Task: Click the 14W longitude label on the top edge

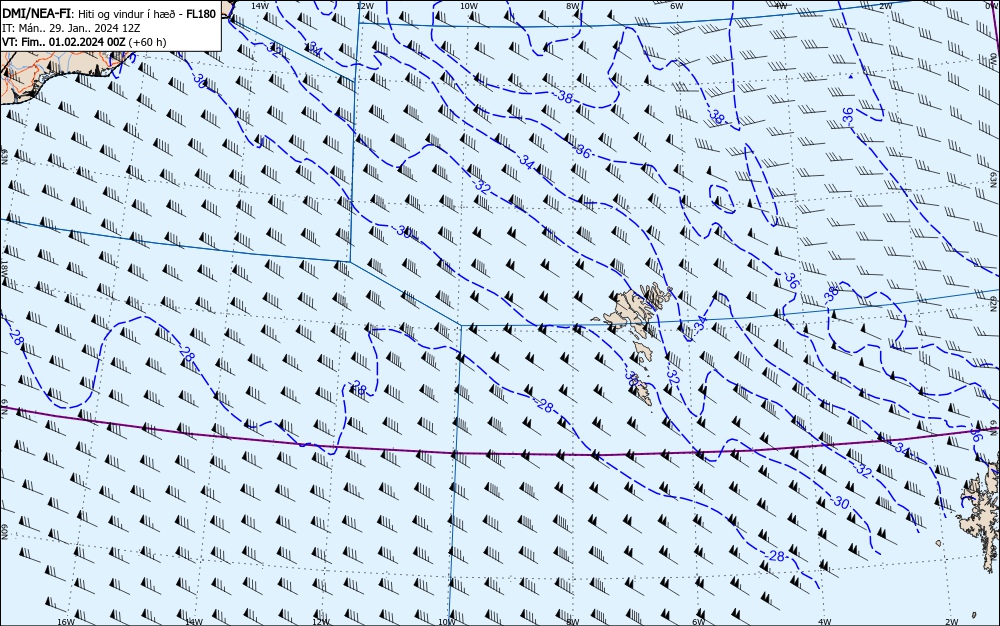Action: pyautogui.click(x=259, y=5)
